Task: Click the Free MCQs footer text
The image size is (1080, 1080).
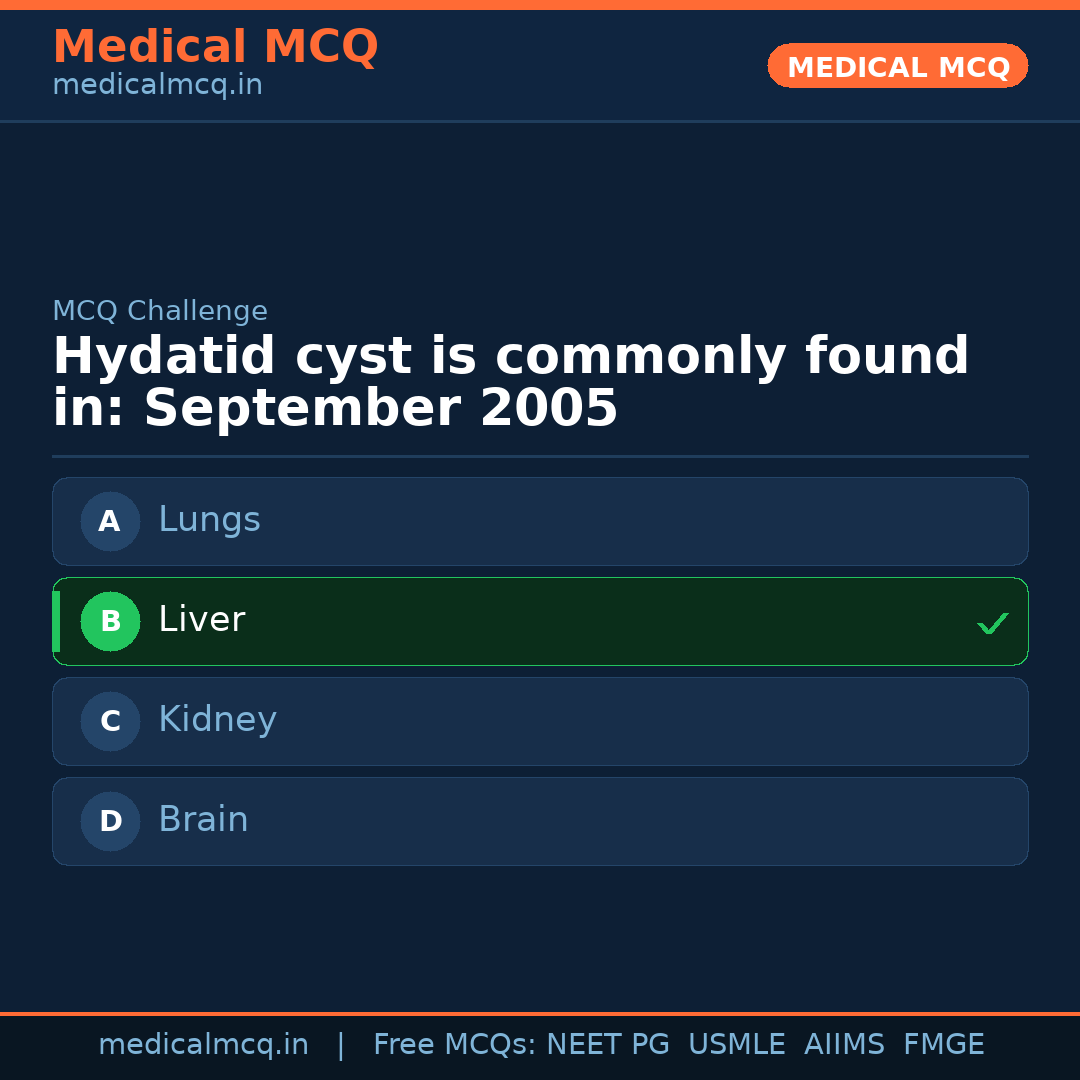Action: point(454,1045)
